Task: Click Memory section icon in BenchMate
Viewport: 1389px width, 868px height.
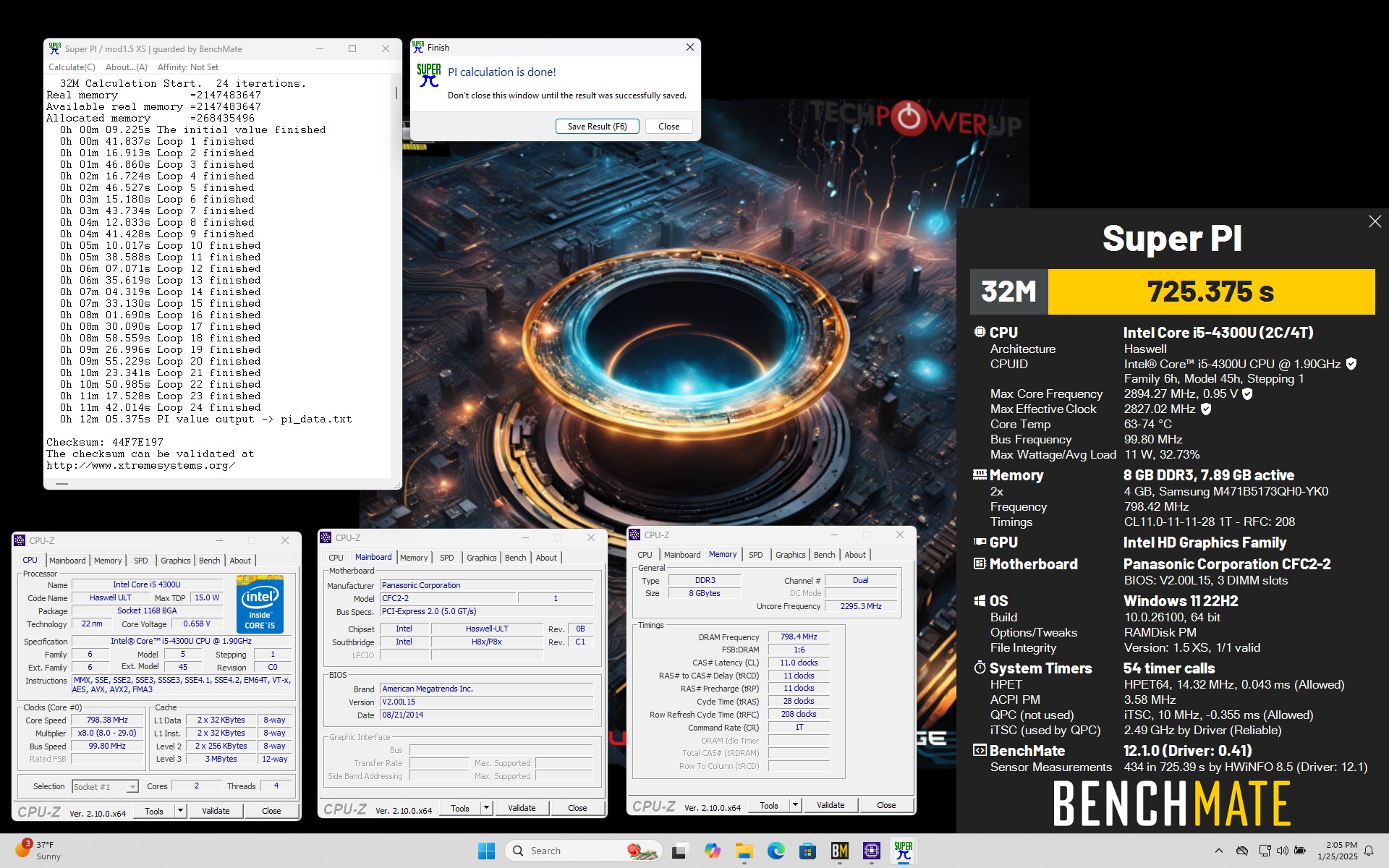Action: (x=980, y=475)
